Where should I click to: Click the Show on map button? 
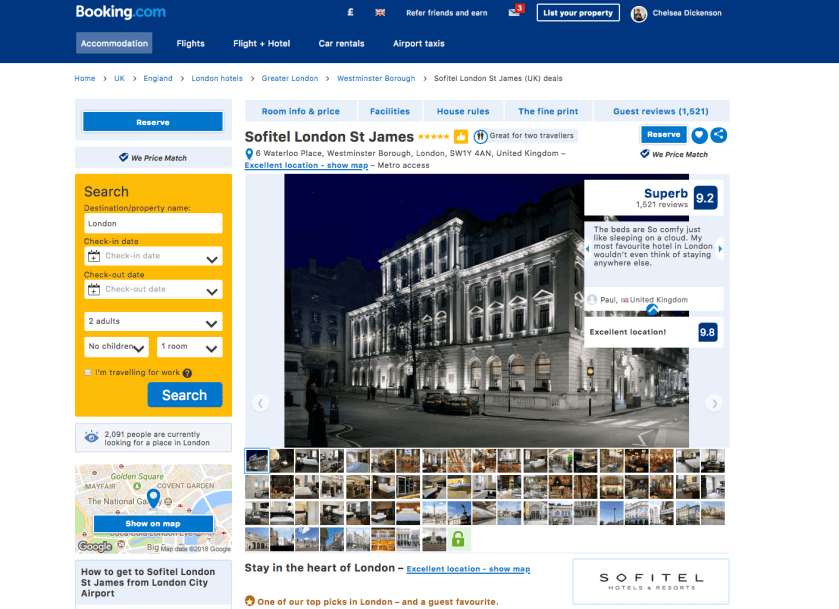(153, 523)
